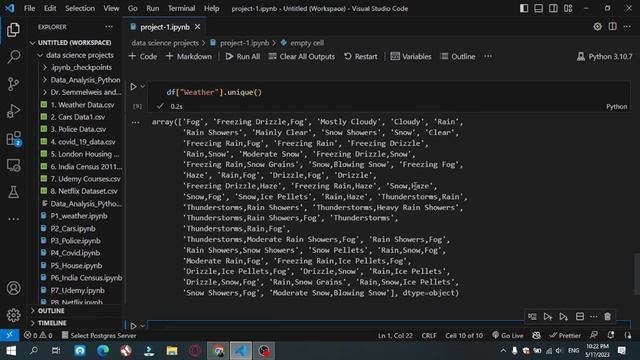The height and width of the screenshot is (360, 640).
Task: Open editor more actions ellipsis
Action: coord(627,27)
